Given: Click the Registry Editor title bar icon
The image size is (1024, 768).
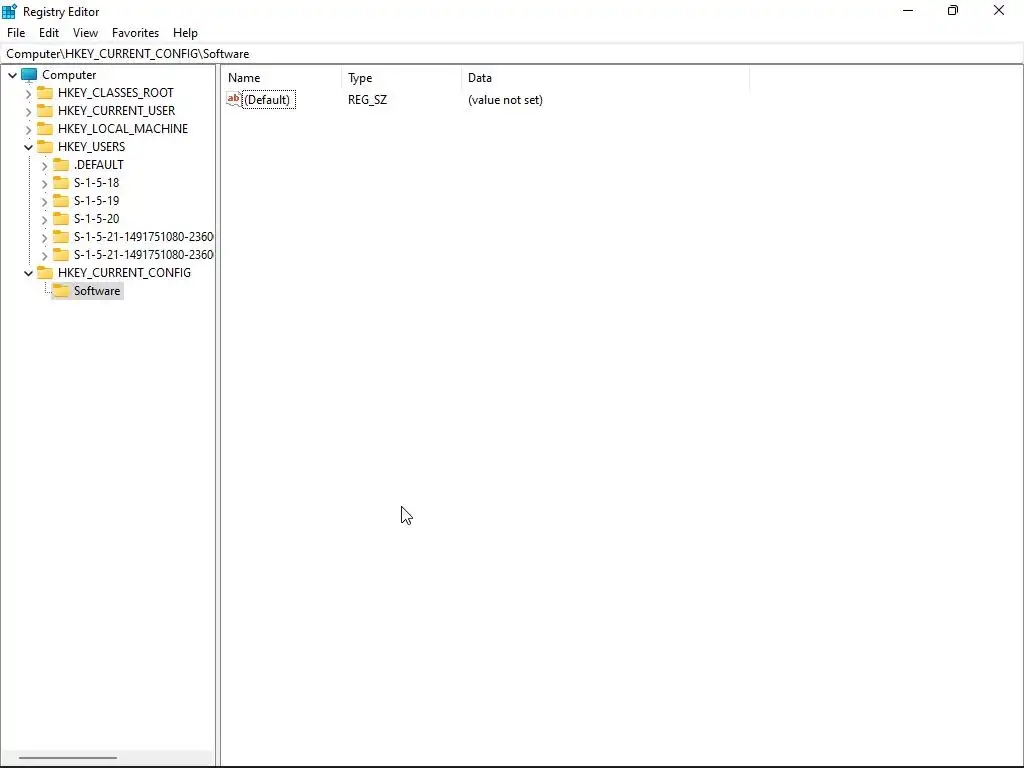Looking at the screenshot, I should pos(9,11).
